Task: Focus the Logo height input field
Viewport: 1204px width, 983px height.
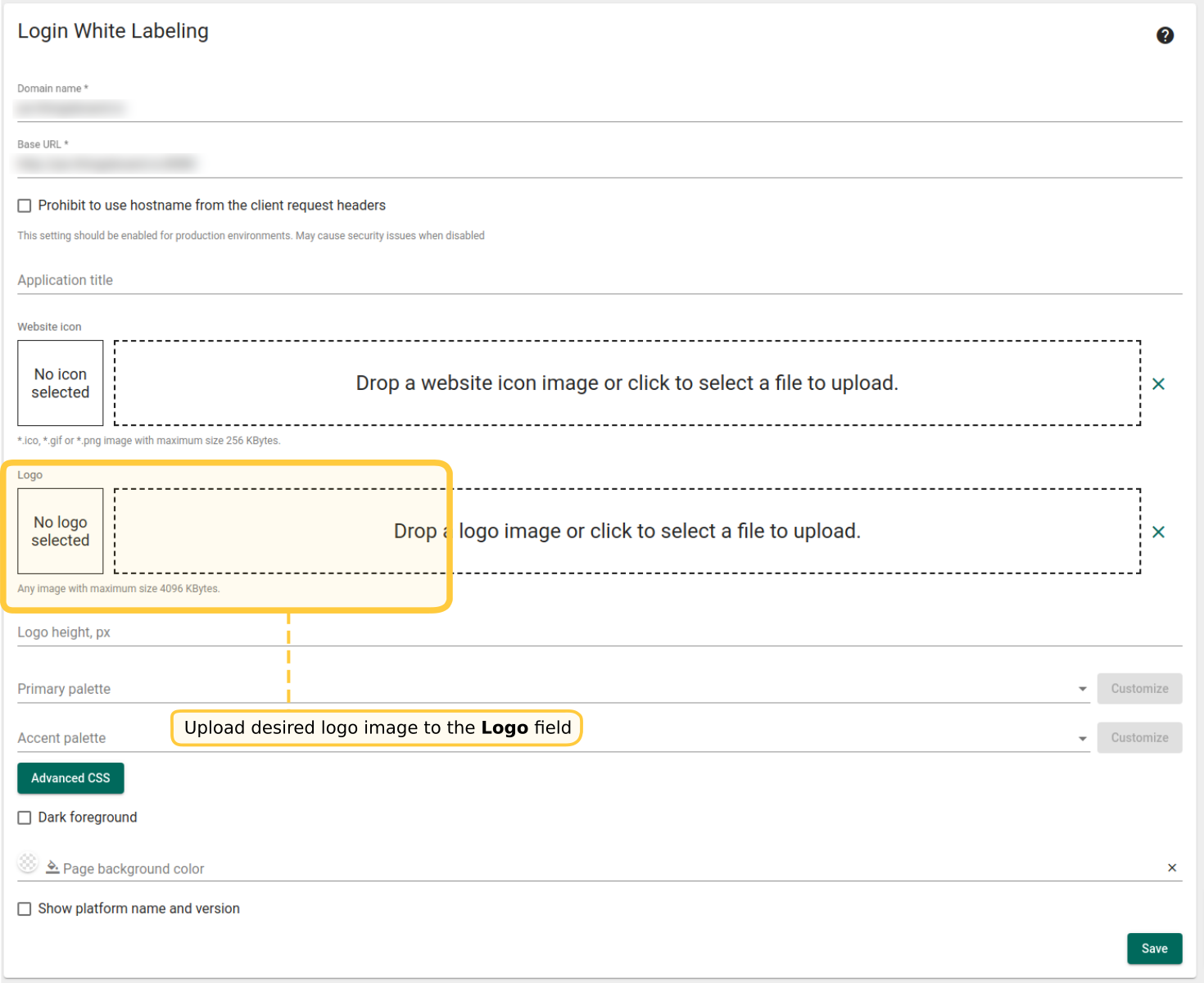Action: [598, 632]
